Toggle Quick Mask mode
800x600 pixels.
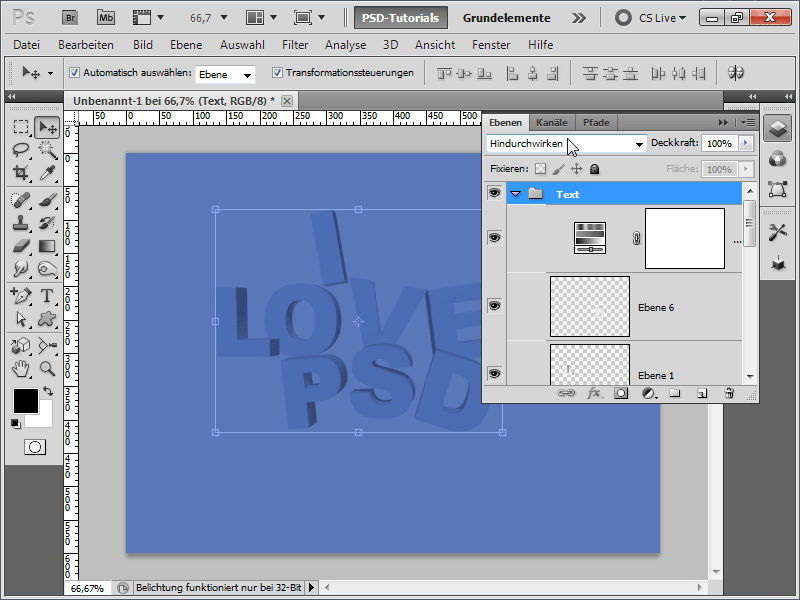point(35,447)
